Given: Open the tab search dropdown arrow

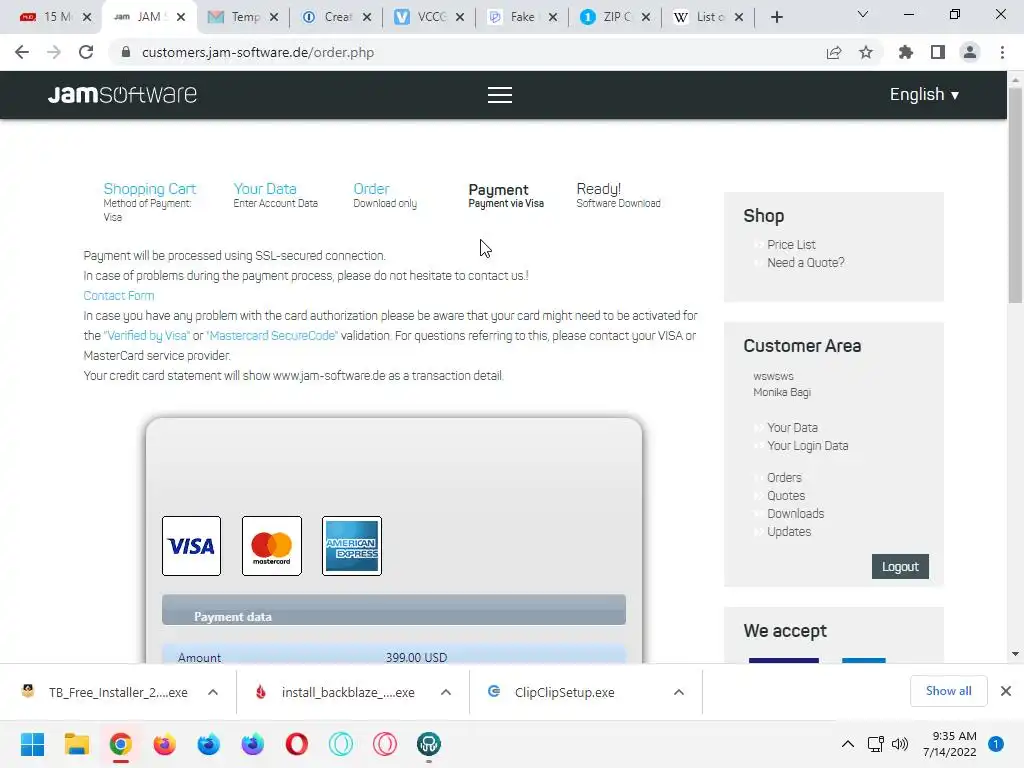Looking at the screenshot, I should click(x=863, y=14).
